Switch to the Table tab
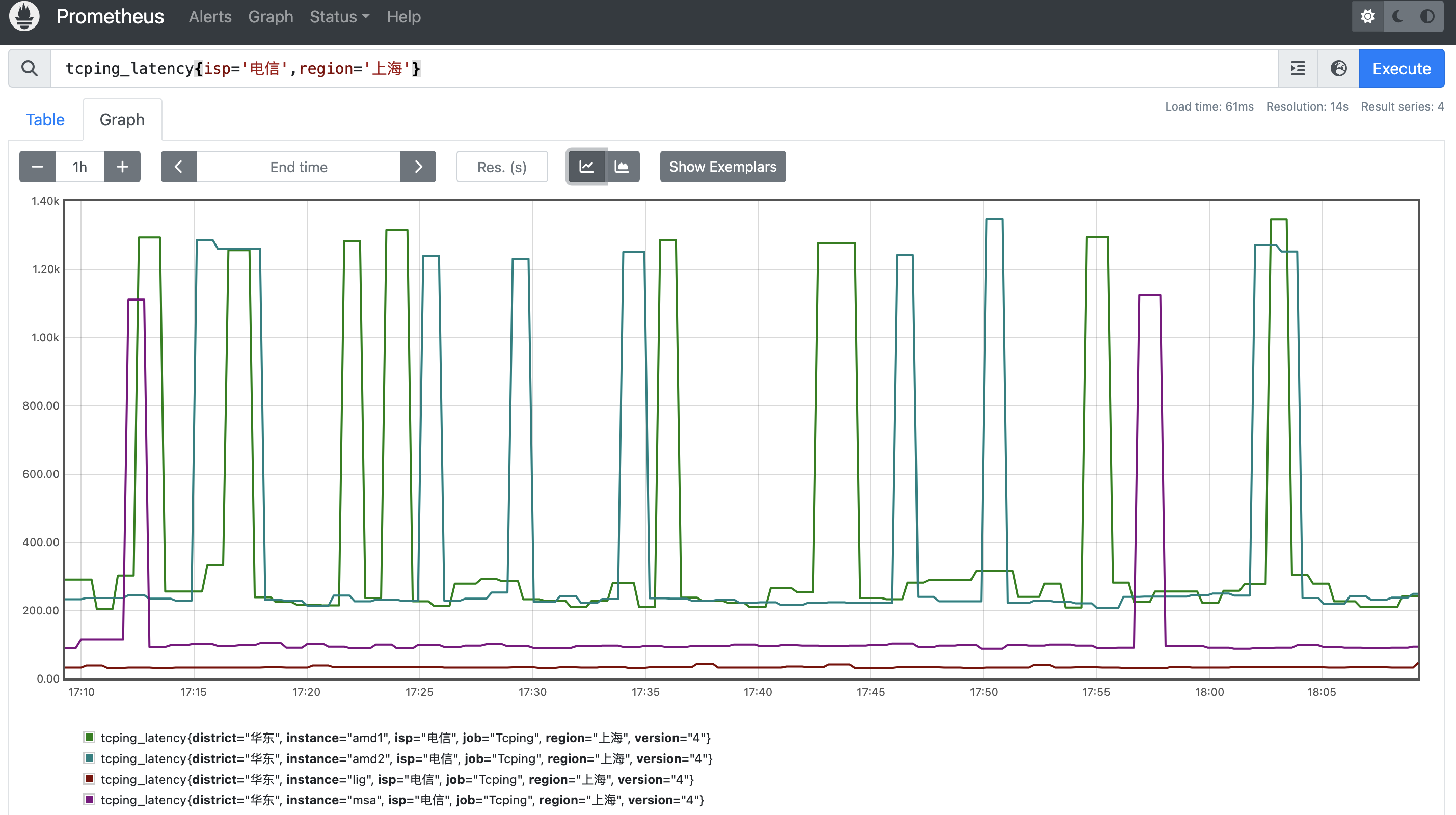This screenshot has height=815, width=1456. point(45,120)
